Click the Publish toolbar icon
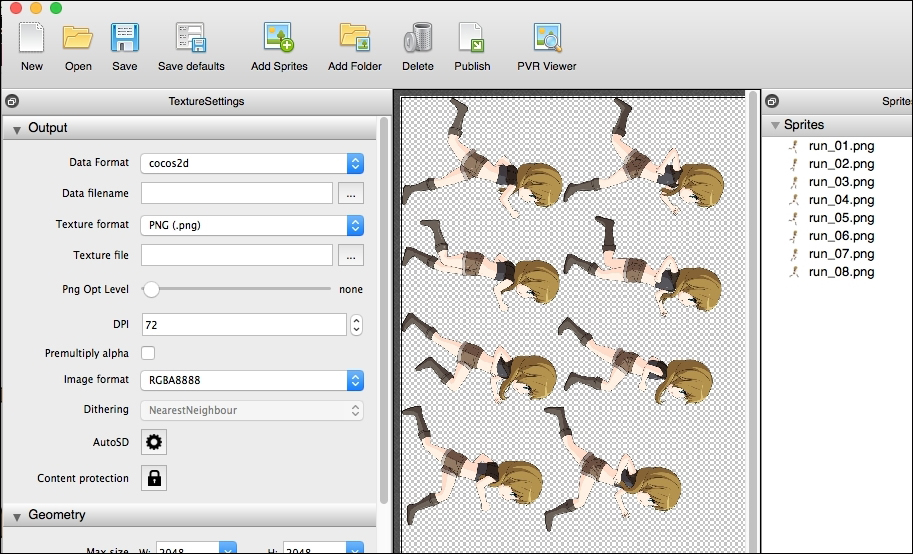Screen dimensions: 913x554 (x=472, y=38)
